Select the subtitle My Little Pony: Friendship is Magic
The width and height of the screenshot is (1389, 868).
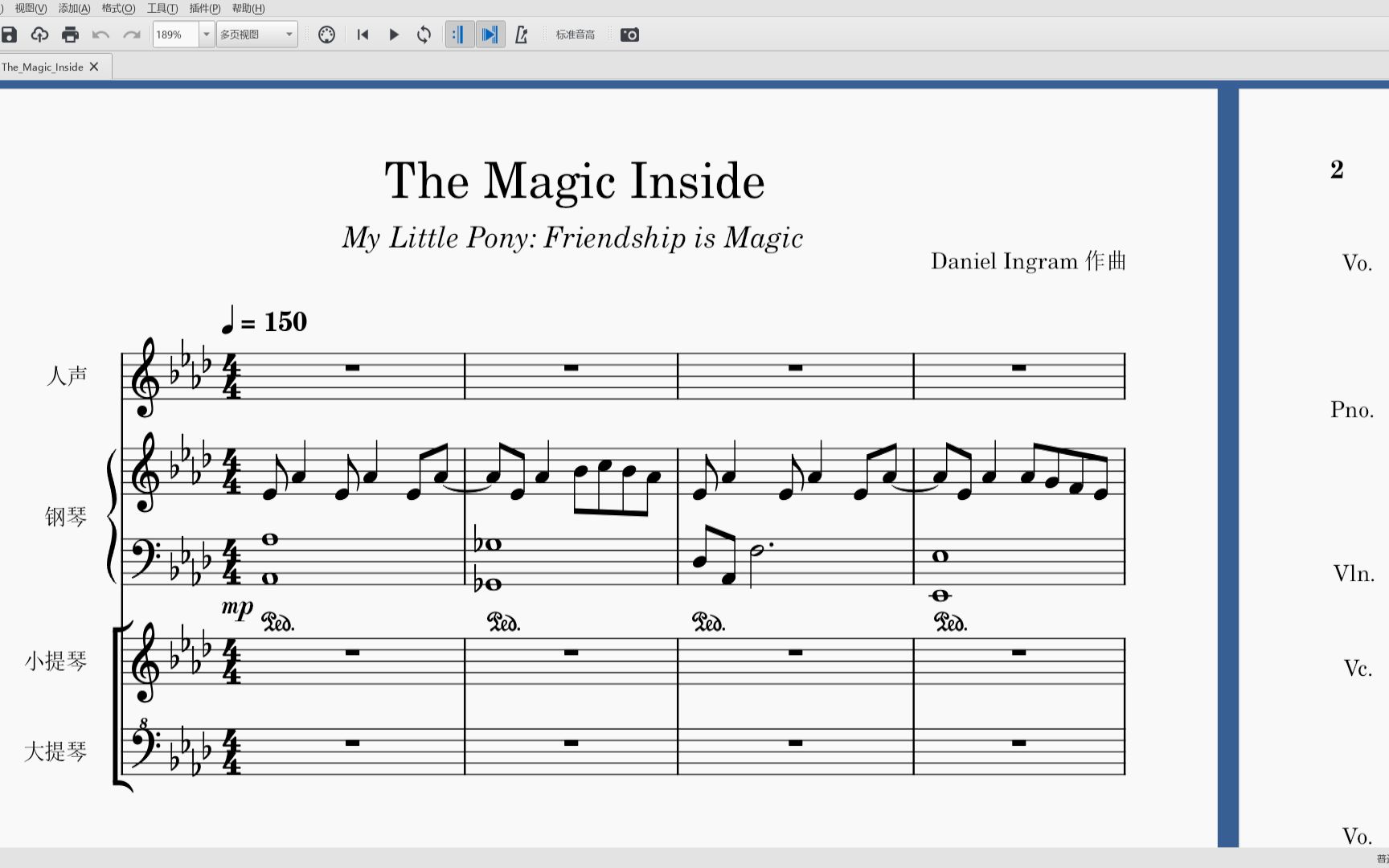tap(572, 238)
